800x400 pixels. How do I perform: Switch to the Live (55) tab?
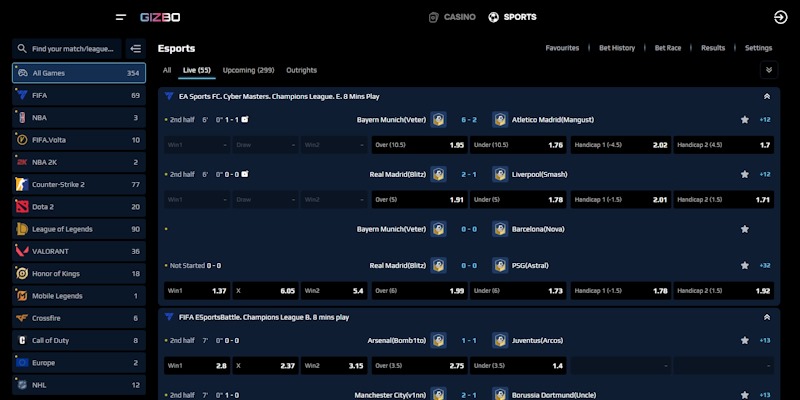point(196,70)
